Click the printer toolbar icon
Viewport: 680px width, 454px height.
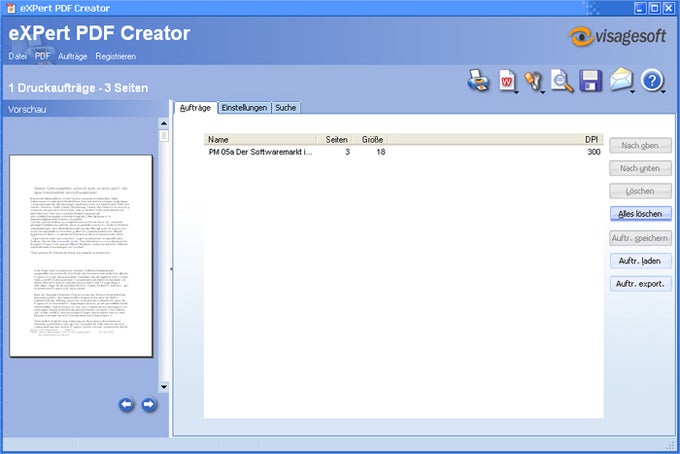[x=478, y=80]
